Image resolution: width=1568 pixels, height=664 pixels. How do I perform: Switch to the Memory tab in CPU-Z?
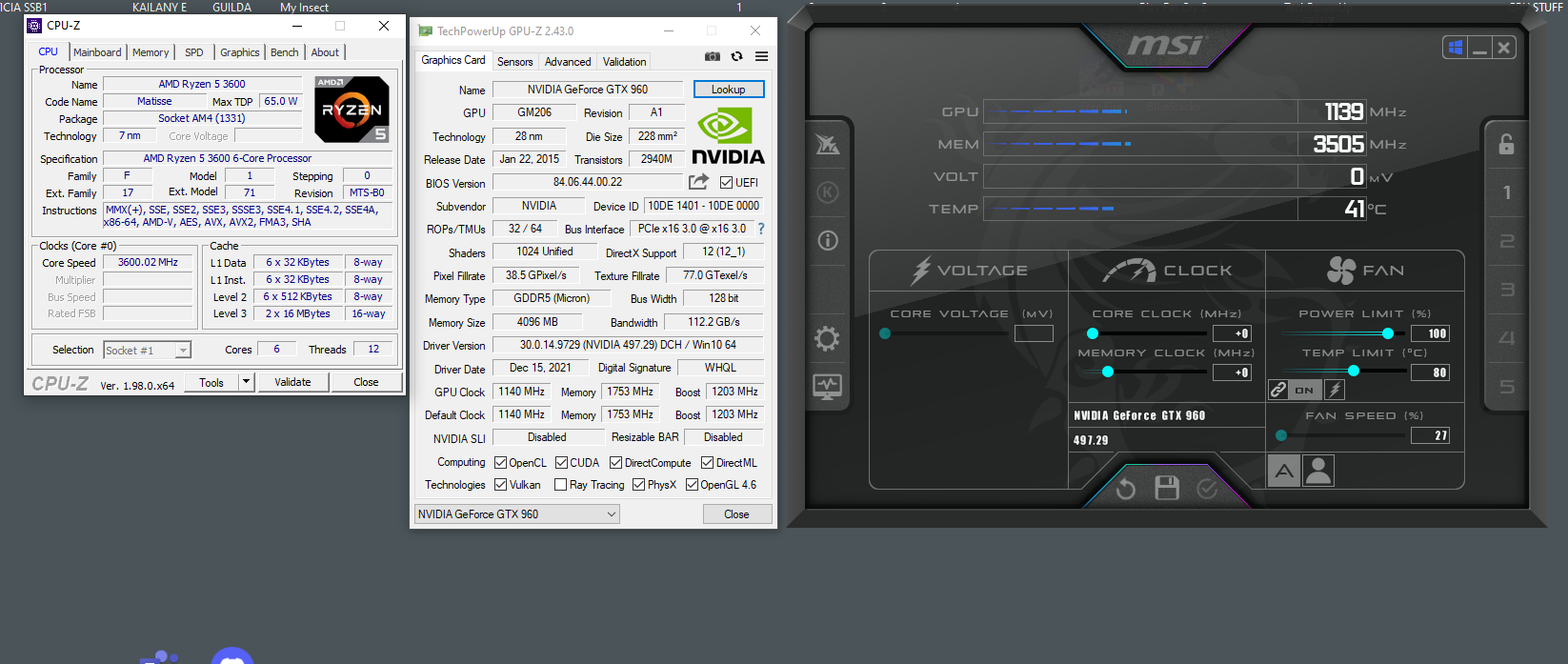pos(151,52)
